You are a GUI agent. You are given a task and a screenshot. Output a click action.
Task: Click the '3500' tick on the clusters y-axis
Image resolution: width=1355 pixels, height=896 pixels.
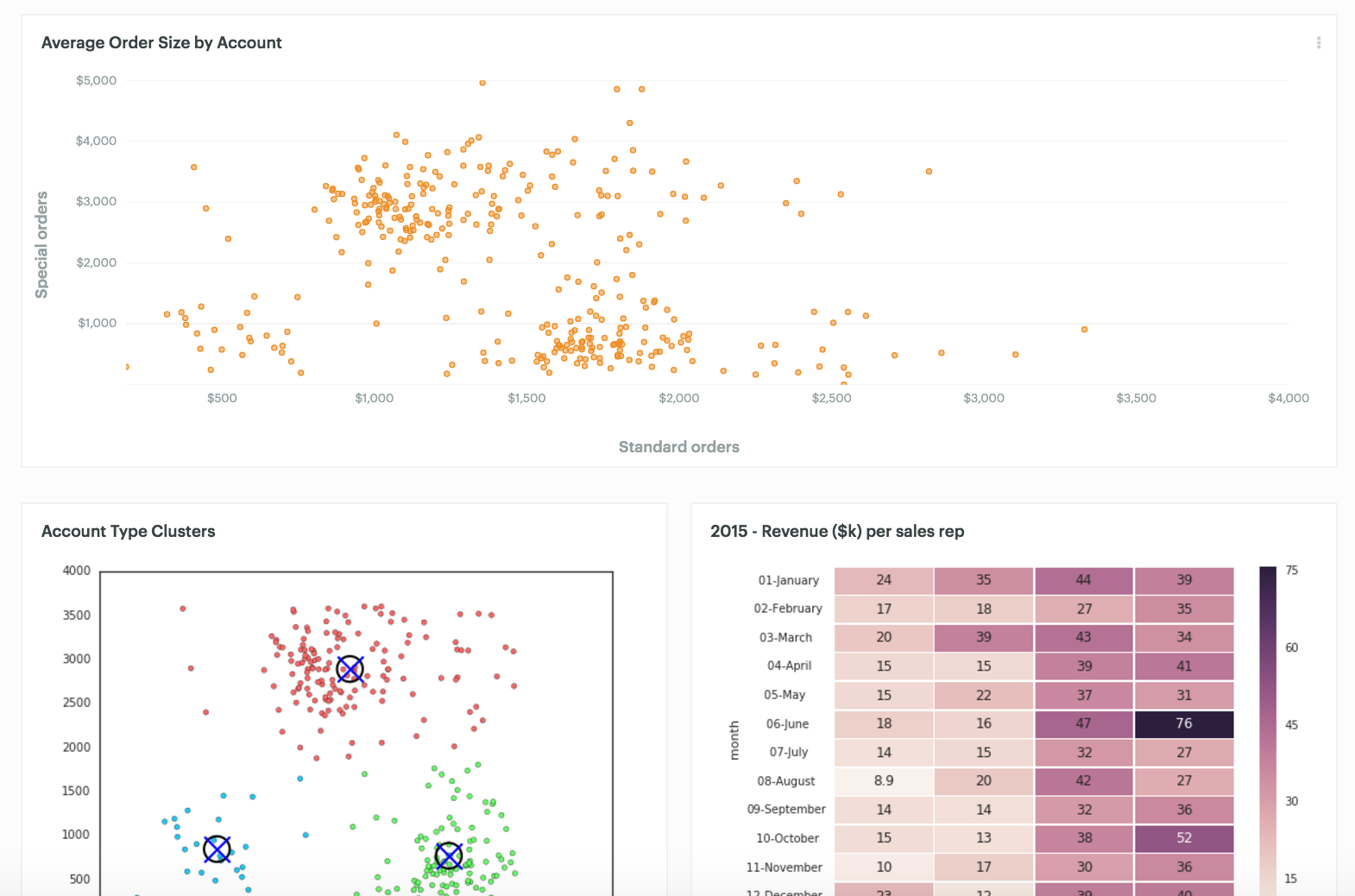77,615
